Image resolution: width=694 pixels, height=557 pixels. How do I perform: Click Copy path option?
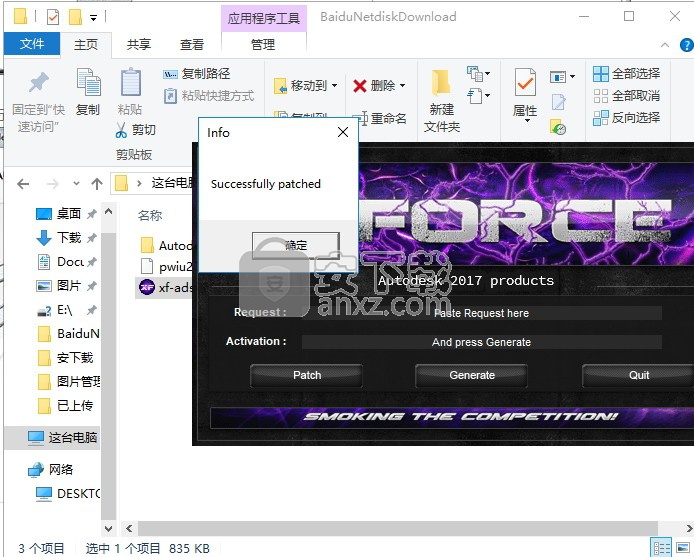(x=197, y=73)
